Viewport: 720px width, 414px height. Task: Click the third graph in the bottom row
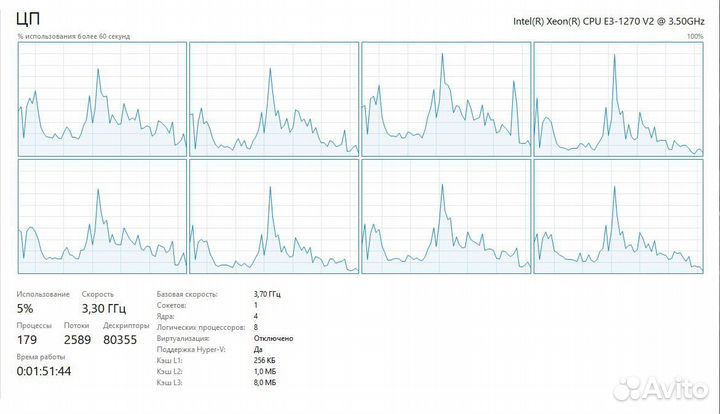(x=445, y=215)
